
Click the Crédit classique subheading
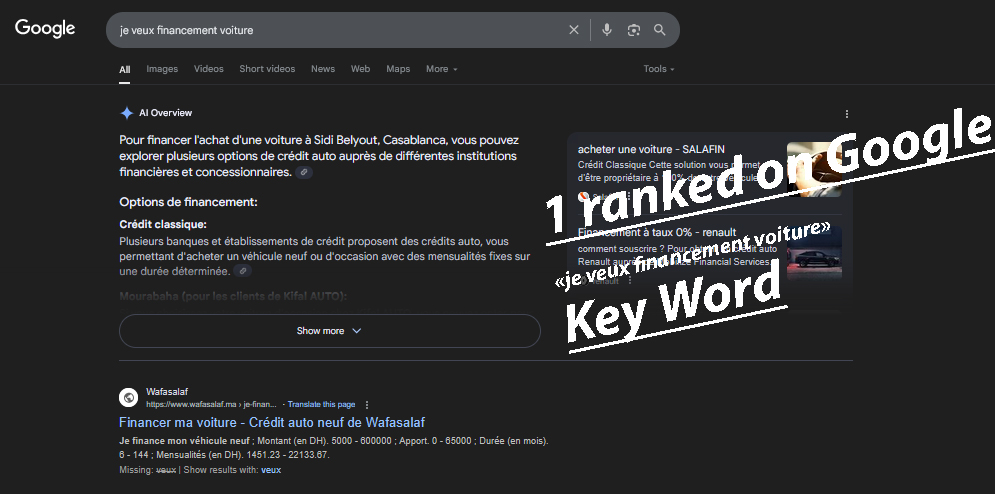click(x=163, y=224)
